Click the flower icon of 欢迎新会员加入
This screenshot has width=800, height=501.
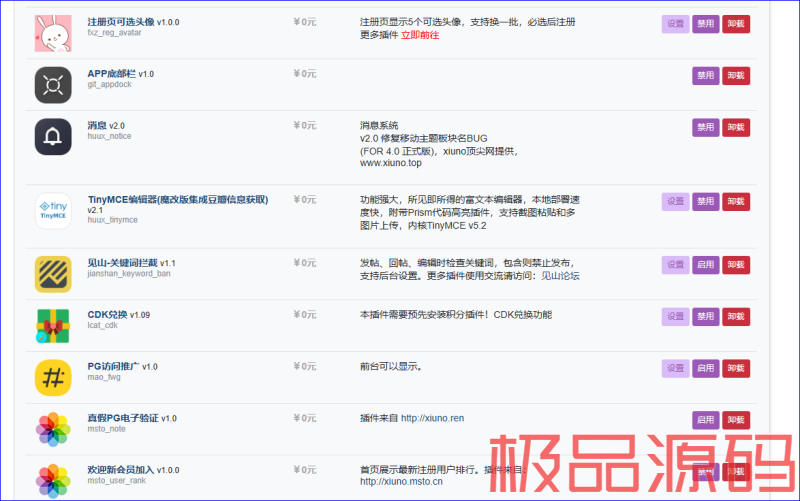[53, 481]
